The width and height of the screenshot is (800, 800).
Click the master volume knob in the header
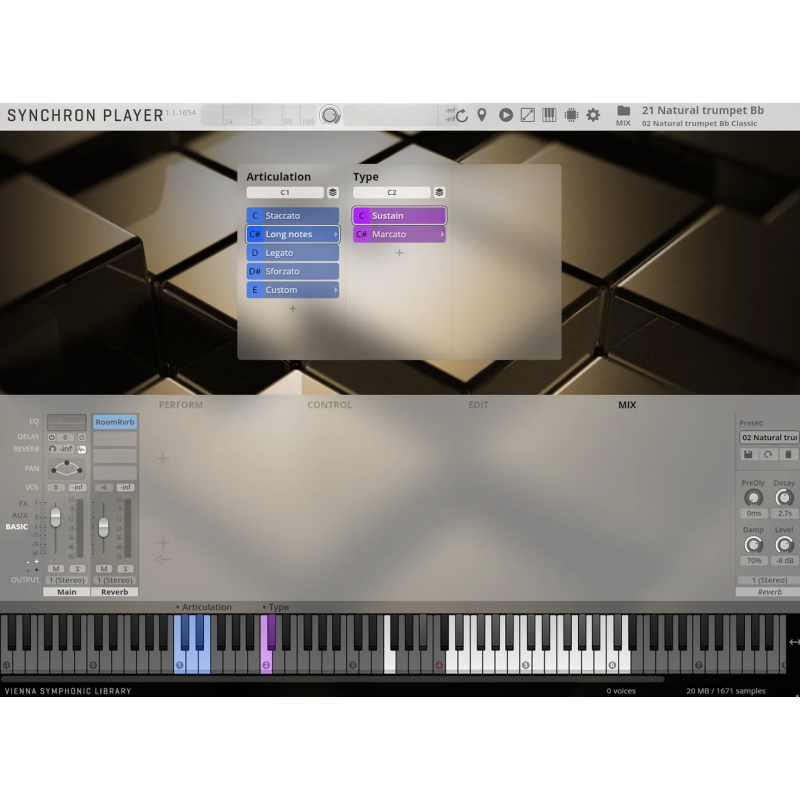click(x=330, y=115)
